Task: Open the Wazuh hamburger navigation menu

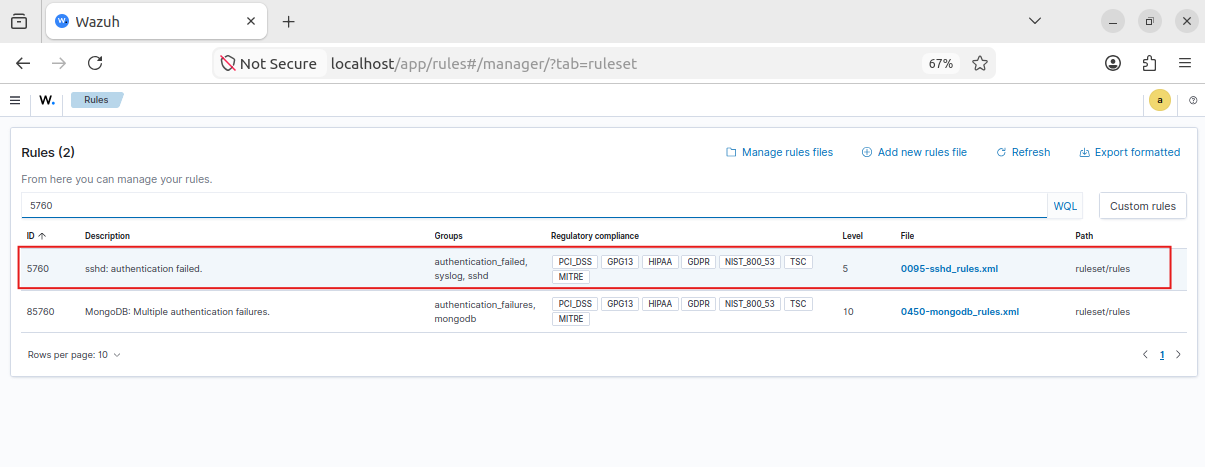Action: 15,100
